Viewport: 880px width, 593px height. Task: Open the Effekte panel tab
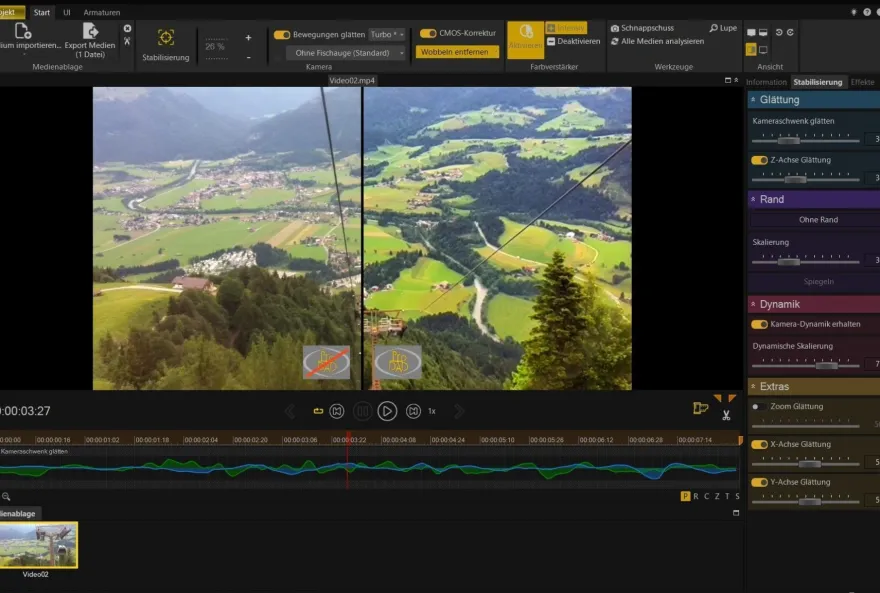(862, 82)
